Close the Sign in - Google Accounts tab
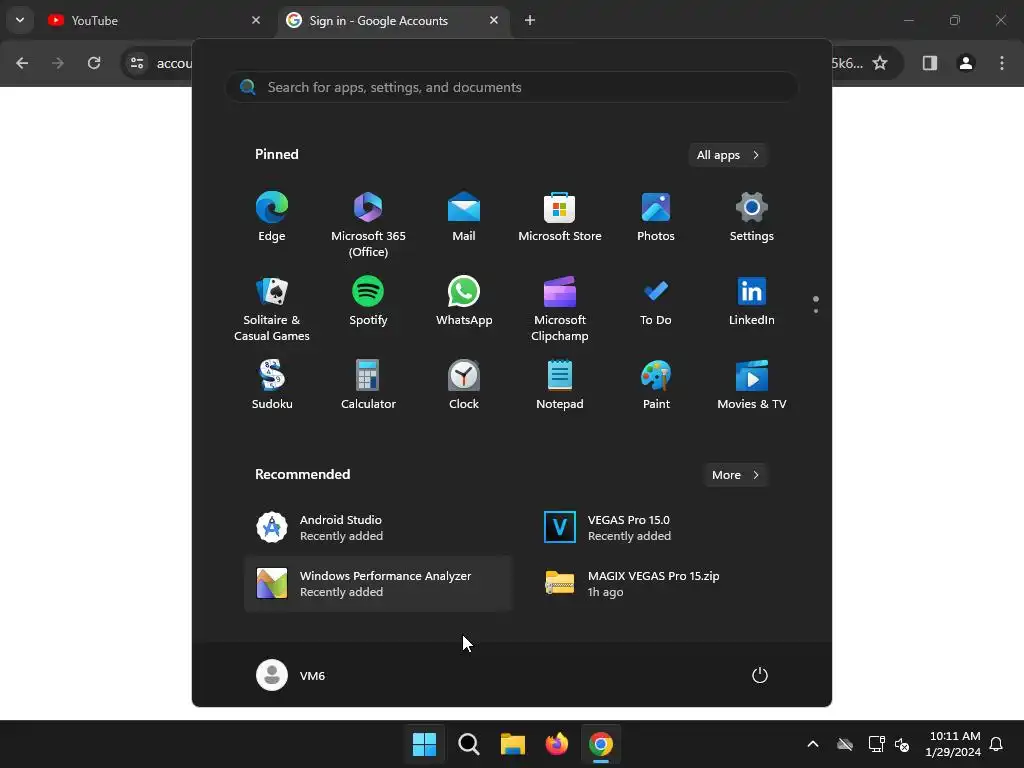 494,20
